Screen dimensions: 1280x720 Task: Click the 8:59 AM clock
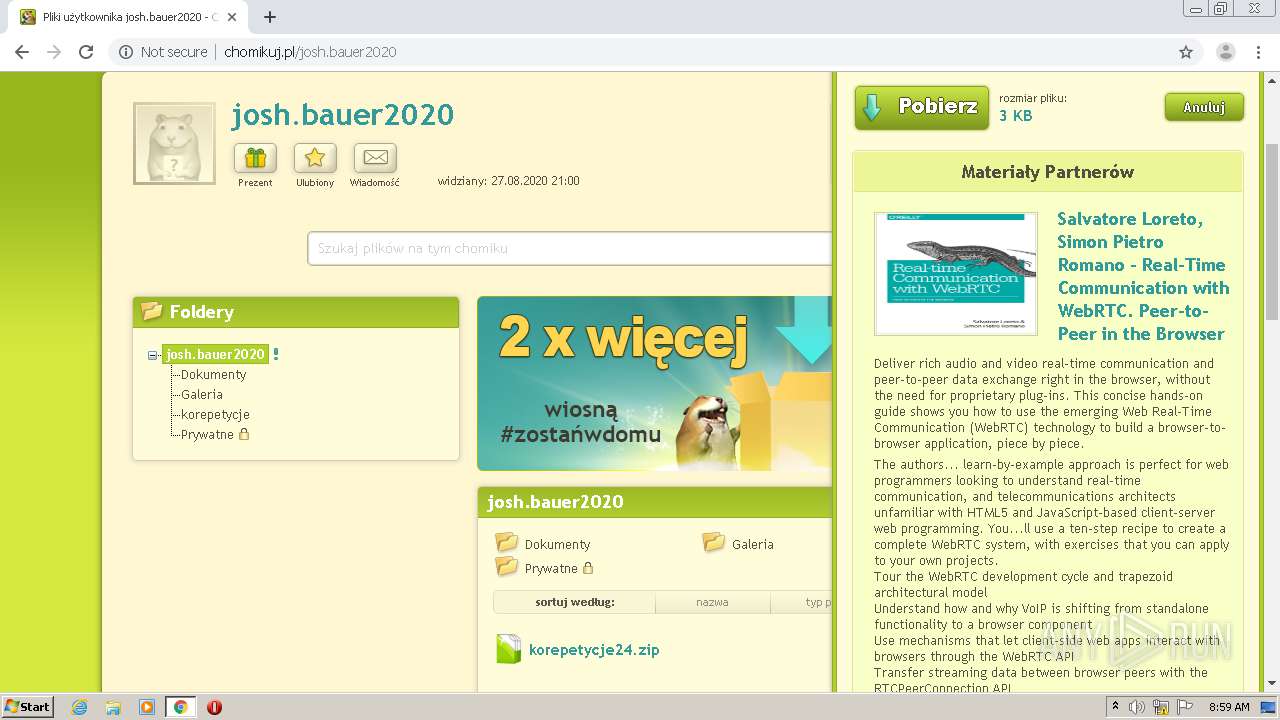(1229, 707)
